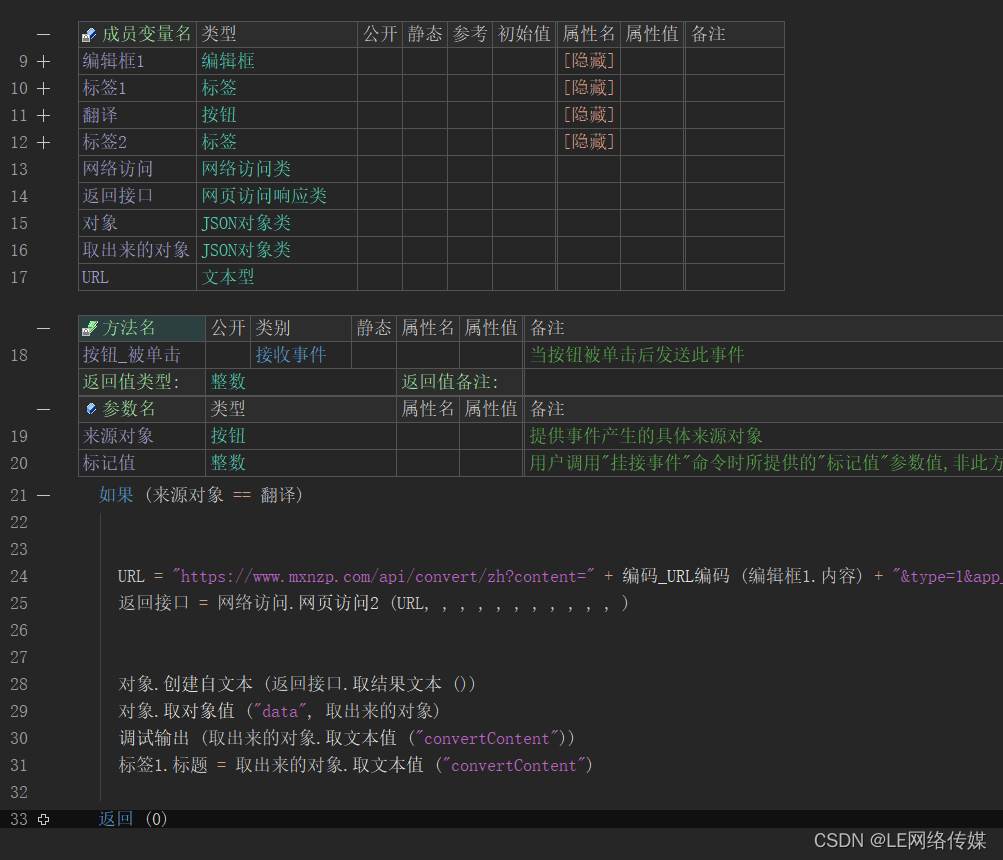Screen dimensions: 1003x860
Task: Expand the 编辑框1 row with its plus icon
Action: pyautogui.click(x=41, y=60)
